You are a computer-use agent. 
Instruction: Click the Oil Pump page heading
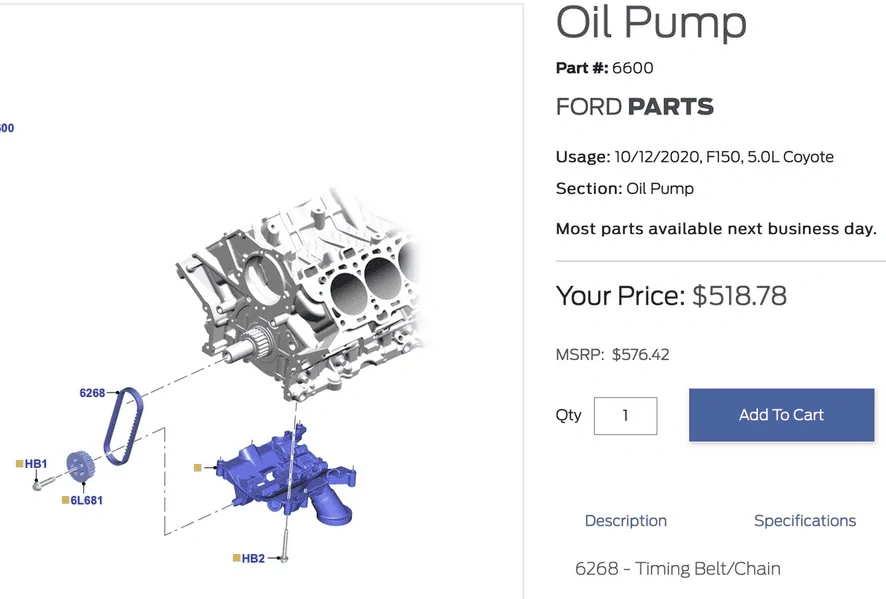(651, 24)
